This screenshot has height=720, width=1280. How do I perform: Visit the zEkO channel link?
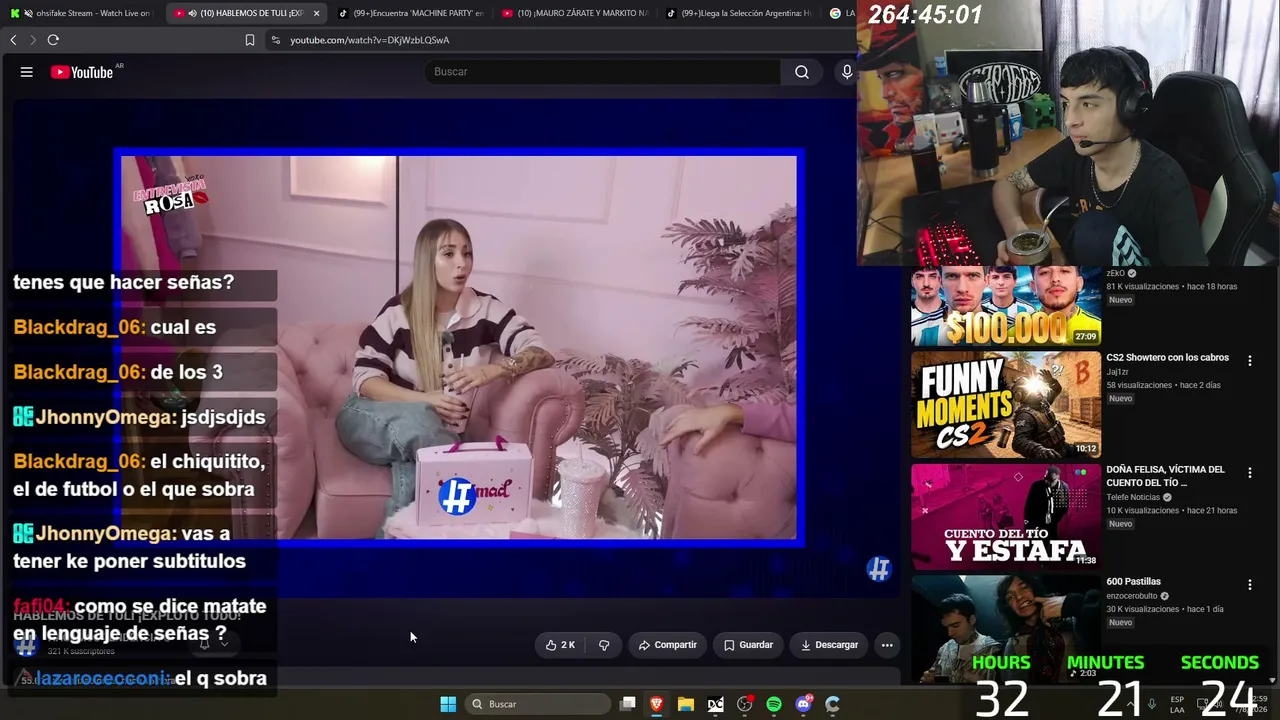coord(1116,273)
